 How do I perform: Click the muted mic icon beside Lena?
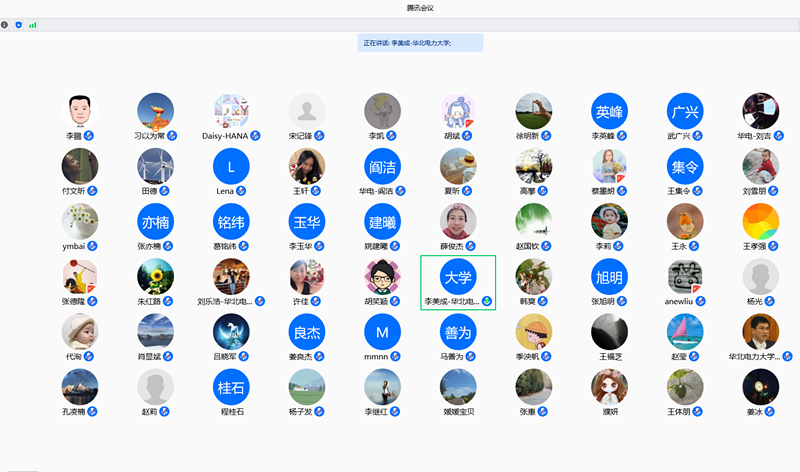(241, 190)
